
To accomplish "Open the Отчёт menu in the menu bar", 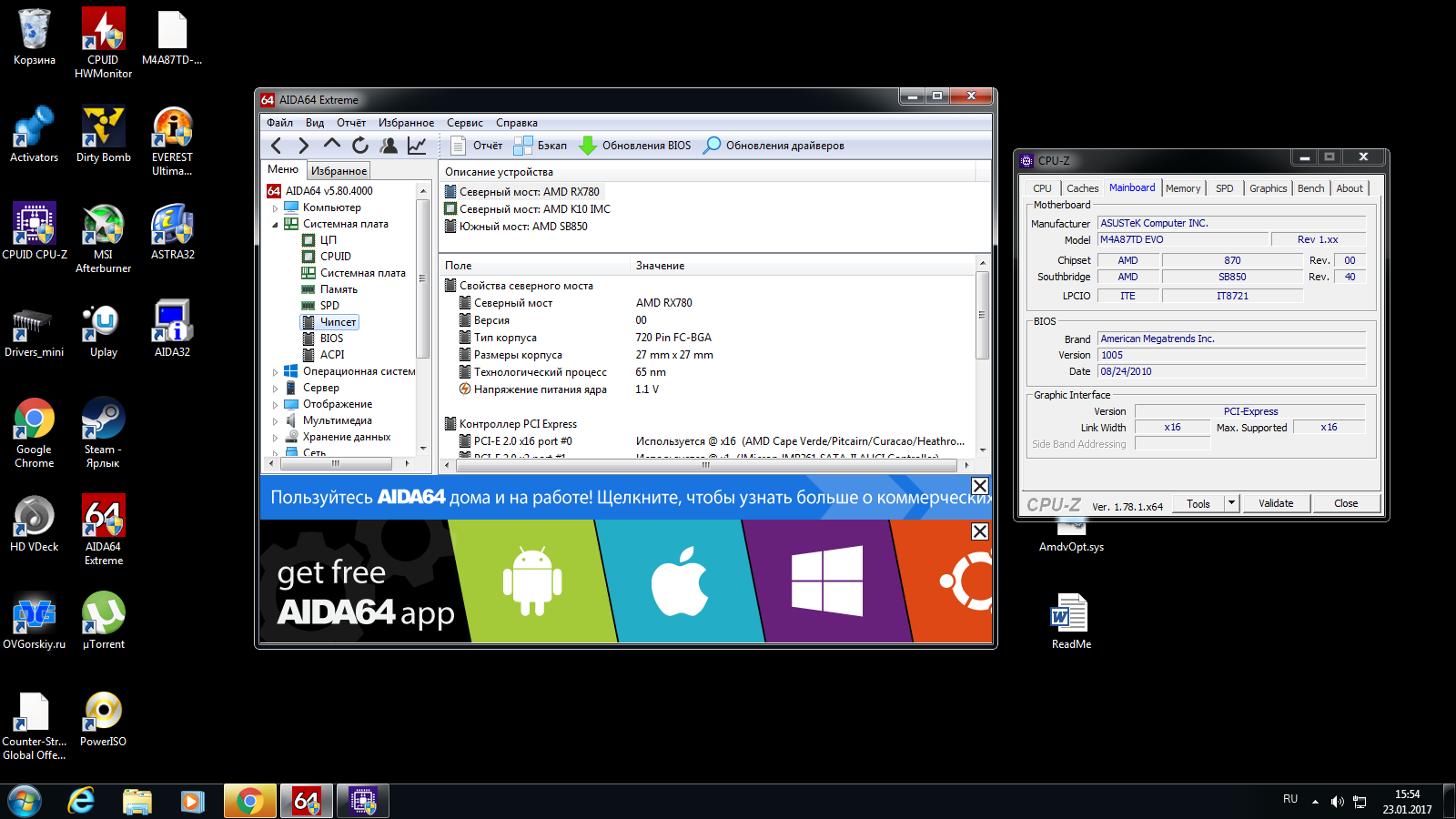I will click(351, 123).
